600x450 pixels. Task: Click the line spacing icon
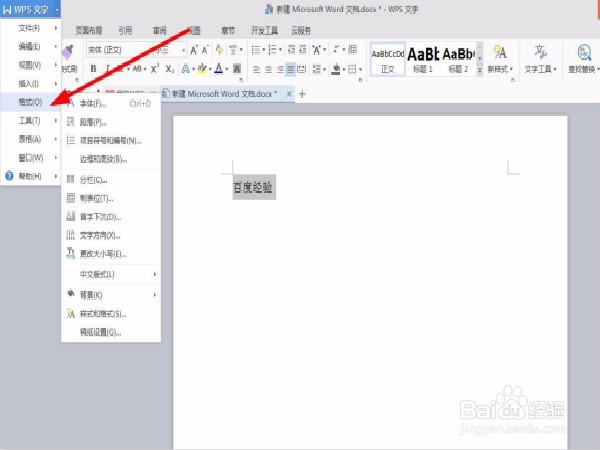[317, 69]
